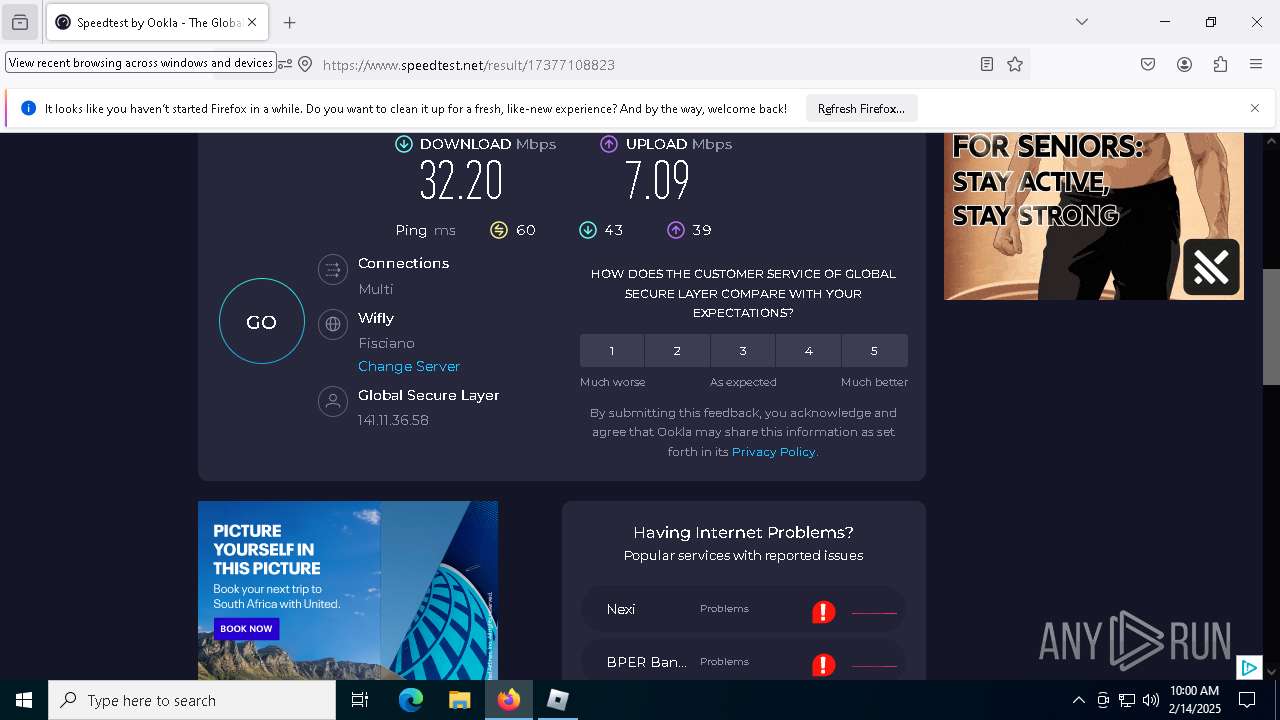Click the Refresh Firefox... button

click(x=861, y=108)
